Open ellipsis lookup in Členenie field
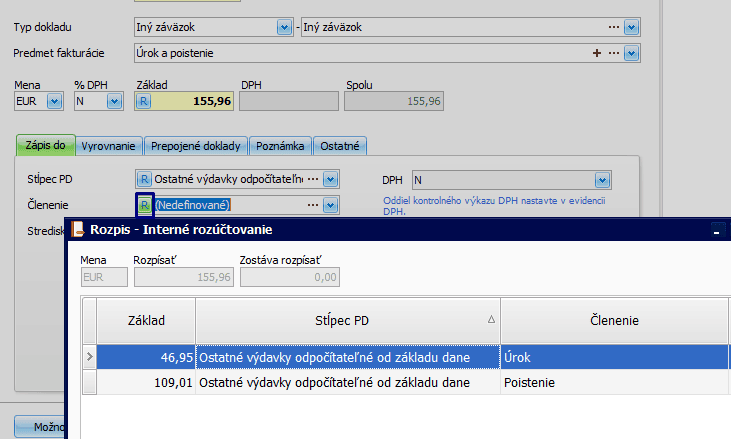 point(313,205)
